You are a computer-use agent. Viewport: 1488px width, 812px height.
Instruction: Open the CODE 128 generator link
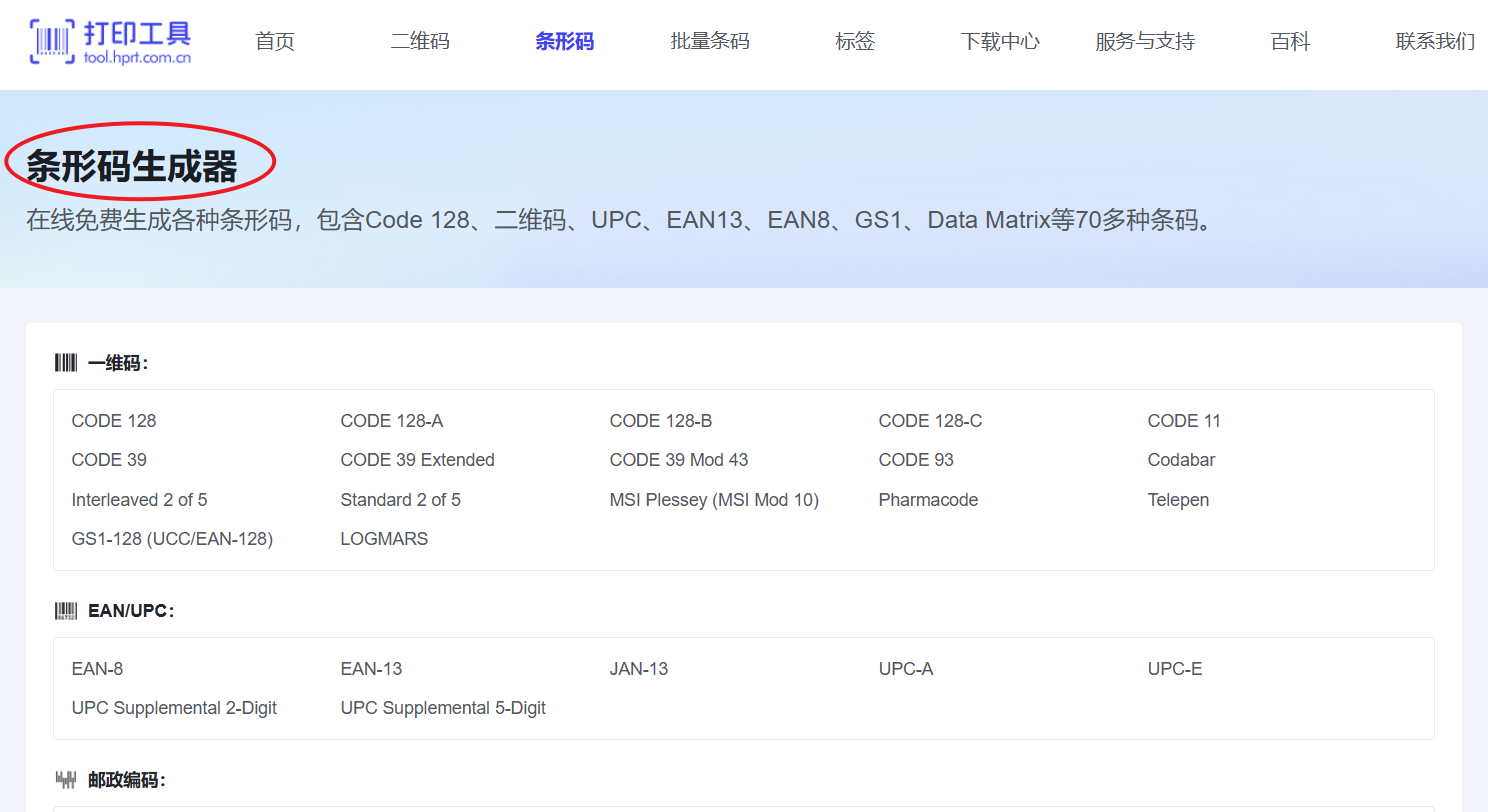(114, 421)
